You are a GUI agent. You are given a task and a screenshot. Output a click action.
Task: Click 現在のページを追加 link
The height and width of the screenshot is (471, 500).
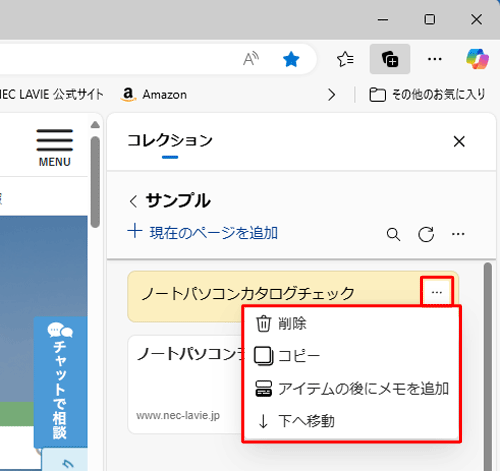[x=203, y=232]
